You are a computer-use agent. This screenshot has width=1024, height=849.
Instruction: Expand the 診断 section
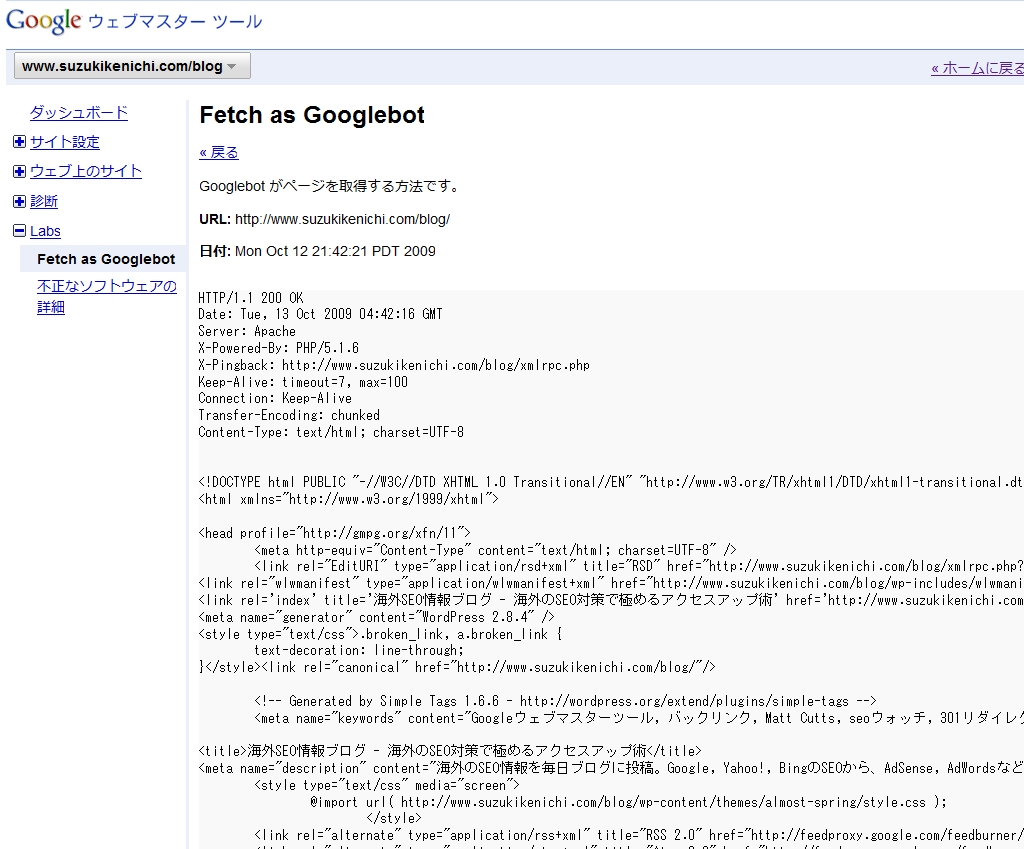click(x=20, y=201)
